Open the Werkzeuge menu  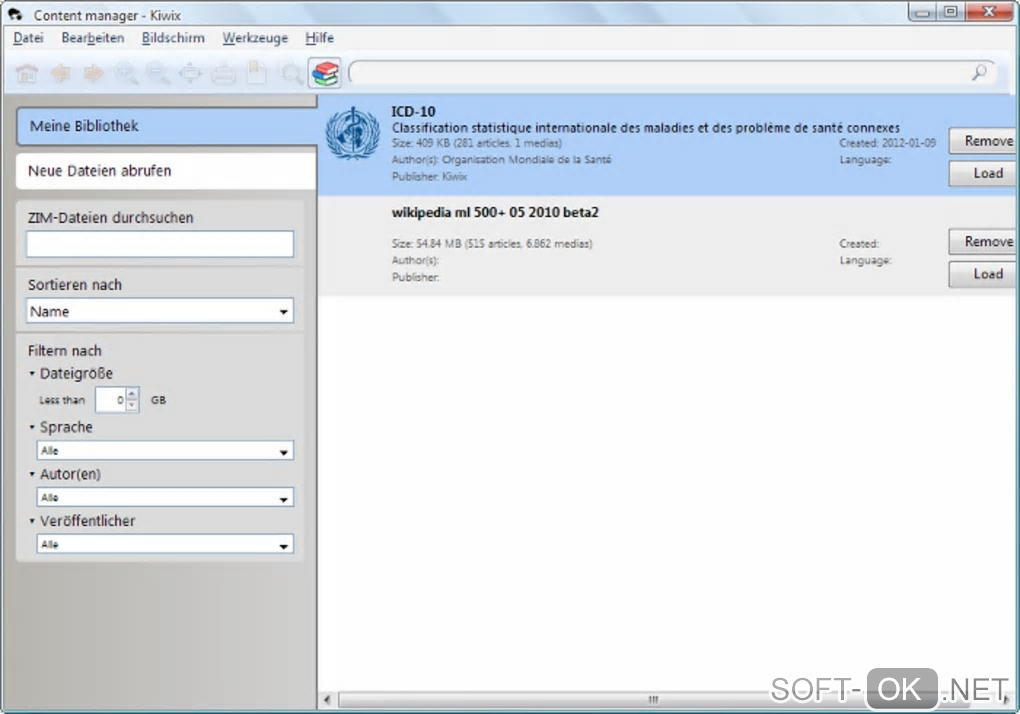(255, 38)
